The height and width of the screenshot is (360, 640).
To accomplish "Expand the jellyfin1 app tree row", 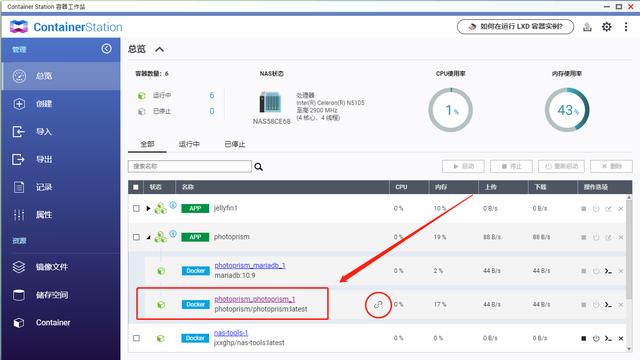I will [x=148, y=209].
